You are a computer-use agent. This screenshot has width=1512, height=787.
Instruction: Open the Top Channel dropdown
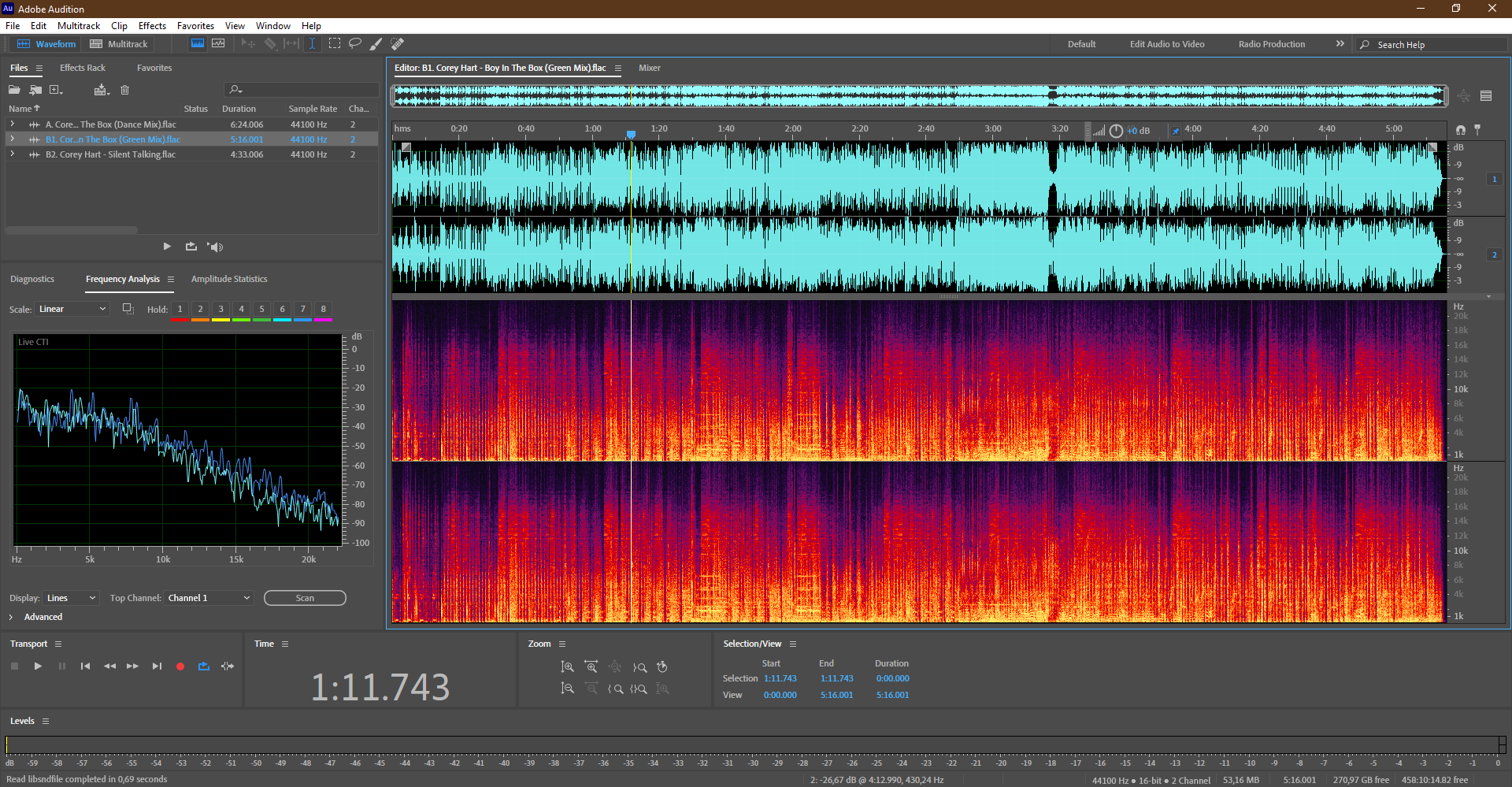[x=209, y=598]
